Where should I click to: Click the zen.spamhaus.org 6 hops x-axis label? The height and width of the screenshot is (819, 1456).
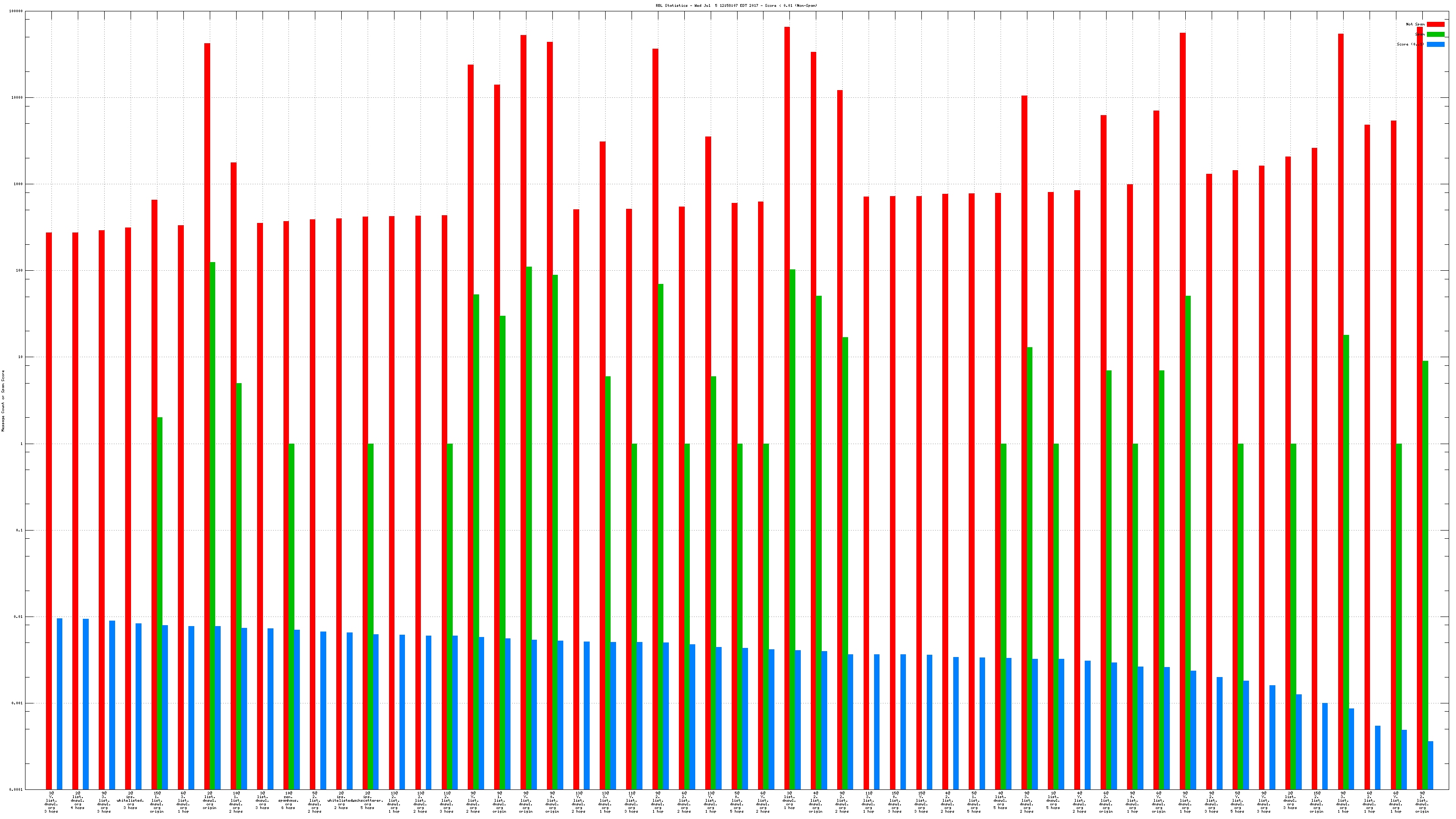(288, 800)
